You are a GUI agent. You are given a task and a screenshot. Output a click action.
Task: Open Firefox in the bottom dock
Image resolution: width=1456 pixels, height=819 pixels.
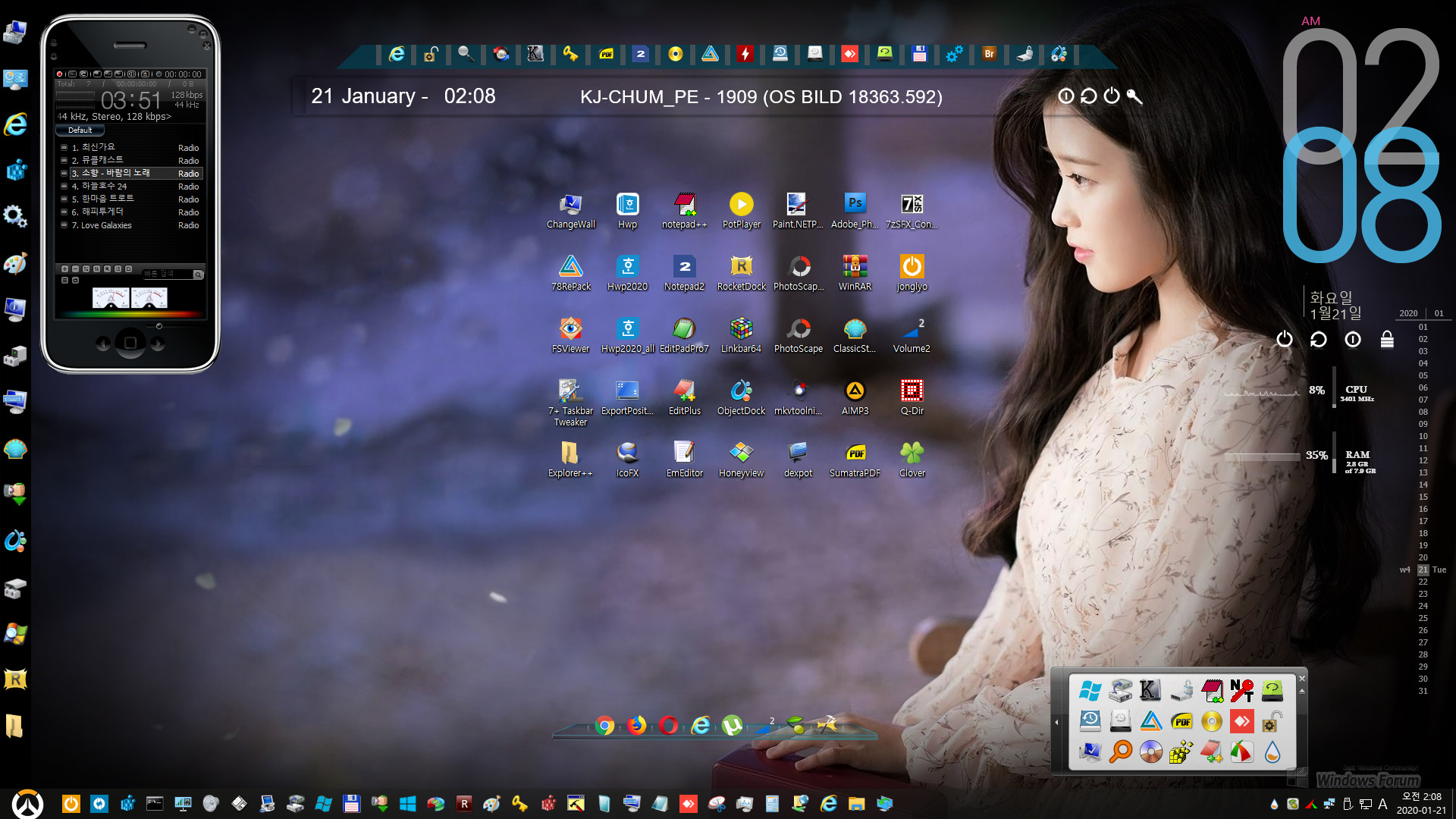[x=637, y=725]
